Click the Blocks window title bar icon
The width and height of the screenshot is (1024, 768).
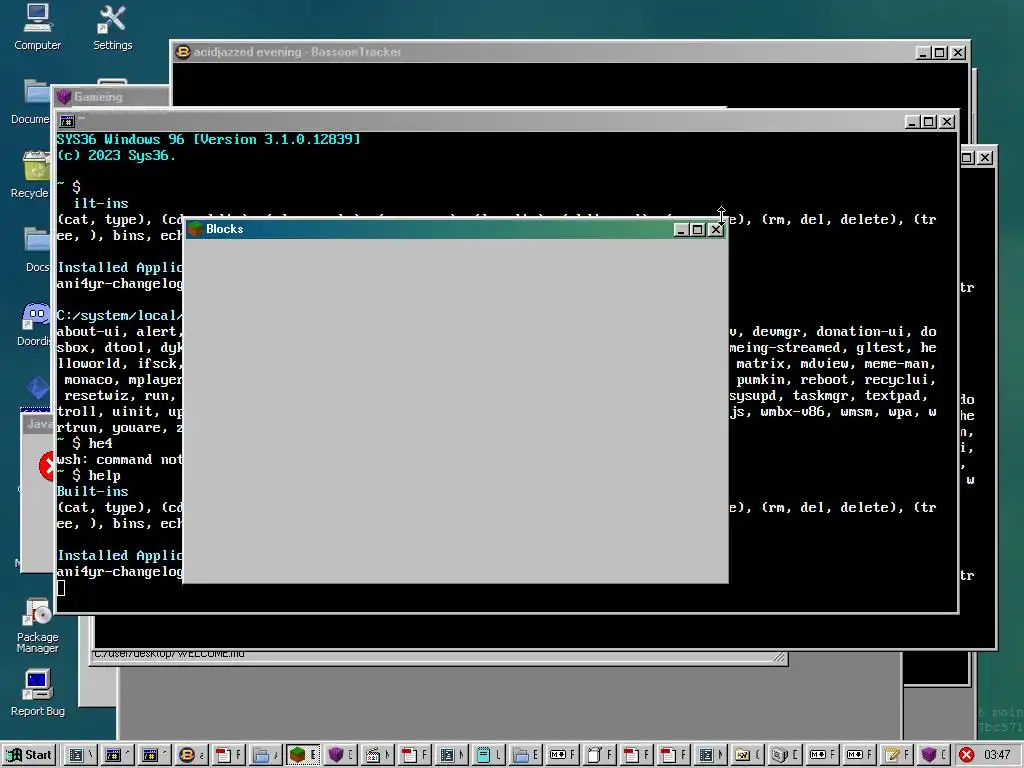tap(195, 229)
